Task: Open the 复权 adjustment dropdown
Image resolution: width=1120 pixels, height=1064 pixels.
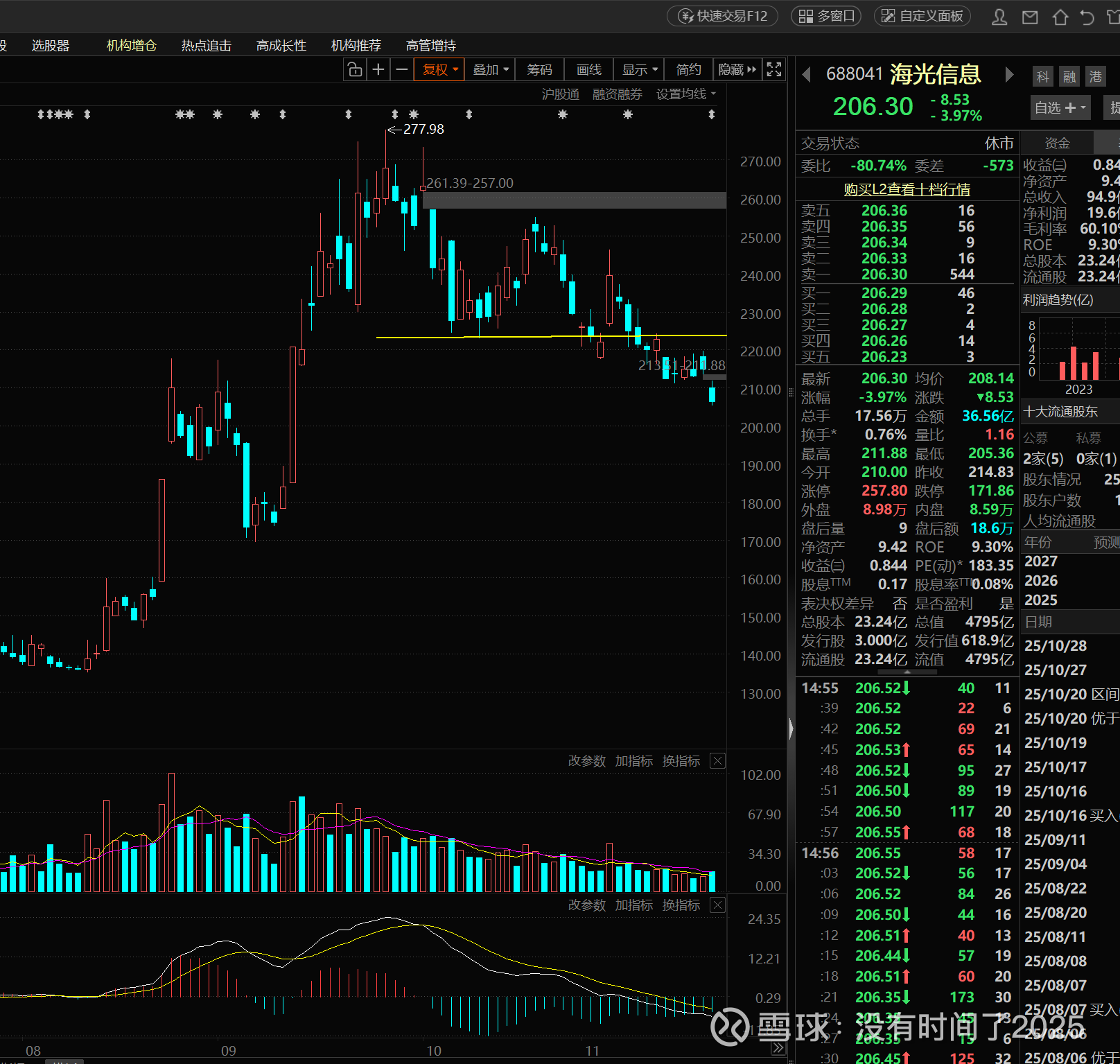Action: (x=439, y=70)
